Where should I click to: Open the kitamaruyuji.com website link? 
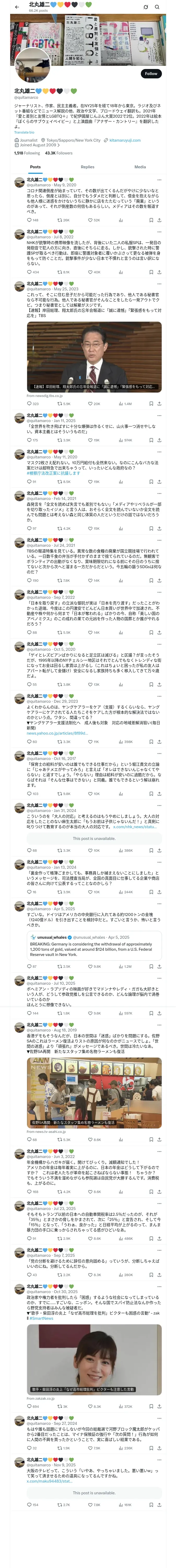coord(124,140)
